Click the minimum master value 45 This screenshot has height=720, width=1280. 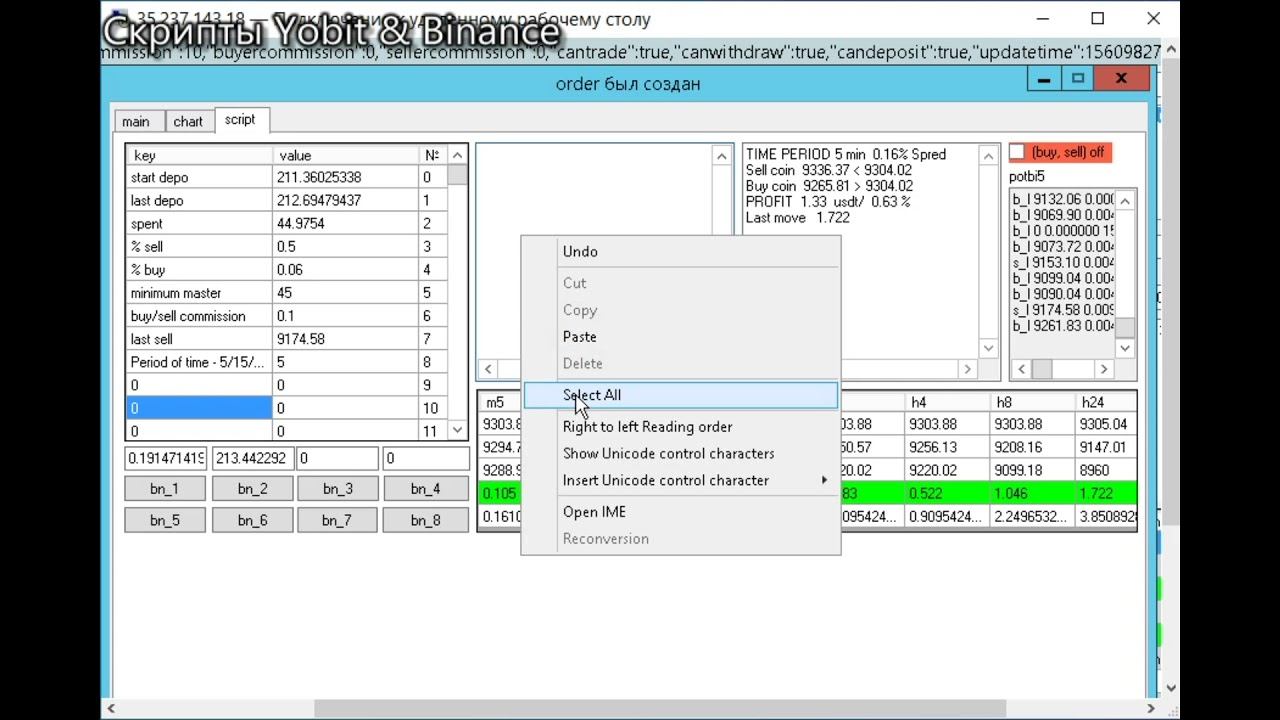tap(345, 293)
